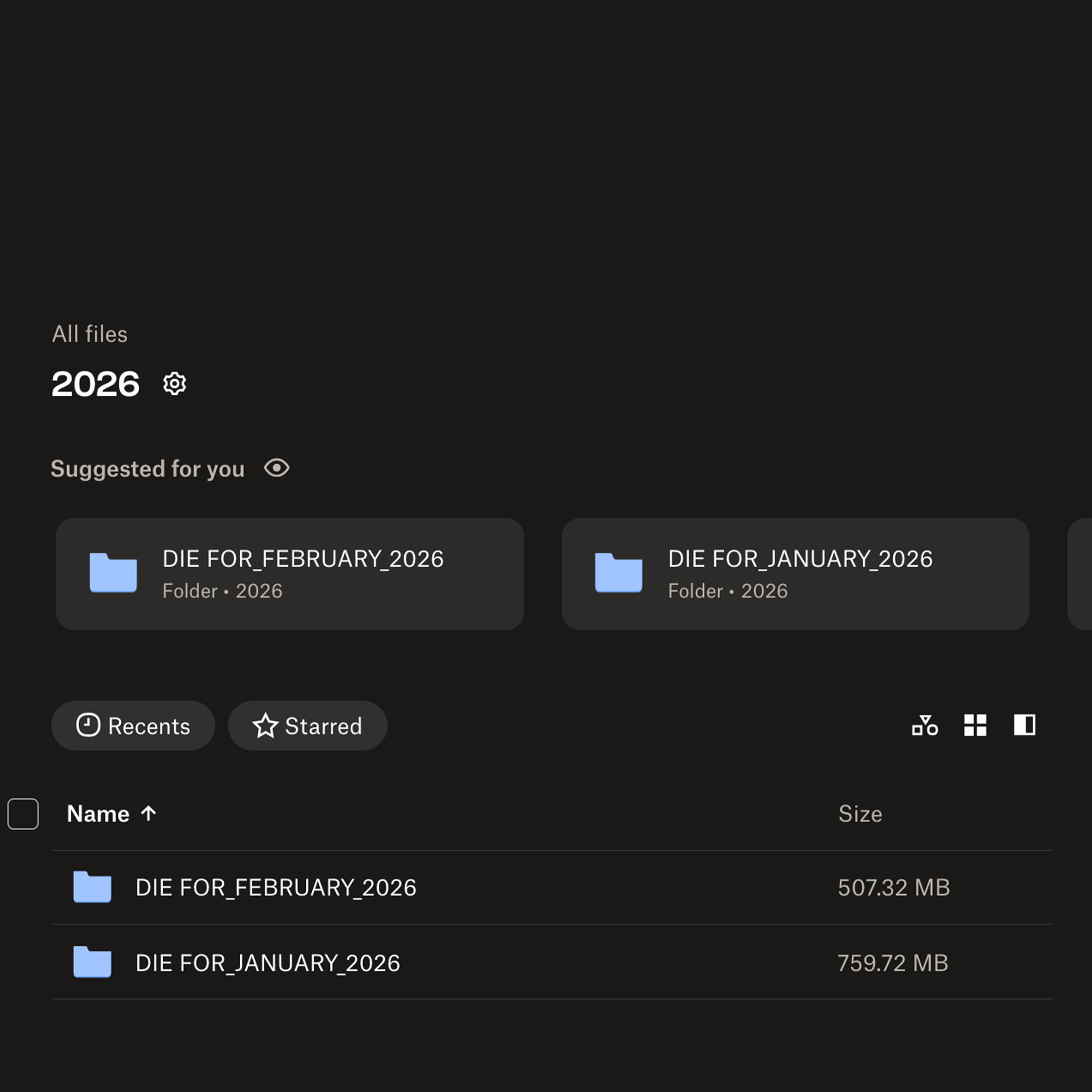Image resolution: width=1092 pixels, height=1092 pixels.
Task: Open the 2026 folder title
Action: point(95,383)
